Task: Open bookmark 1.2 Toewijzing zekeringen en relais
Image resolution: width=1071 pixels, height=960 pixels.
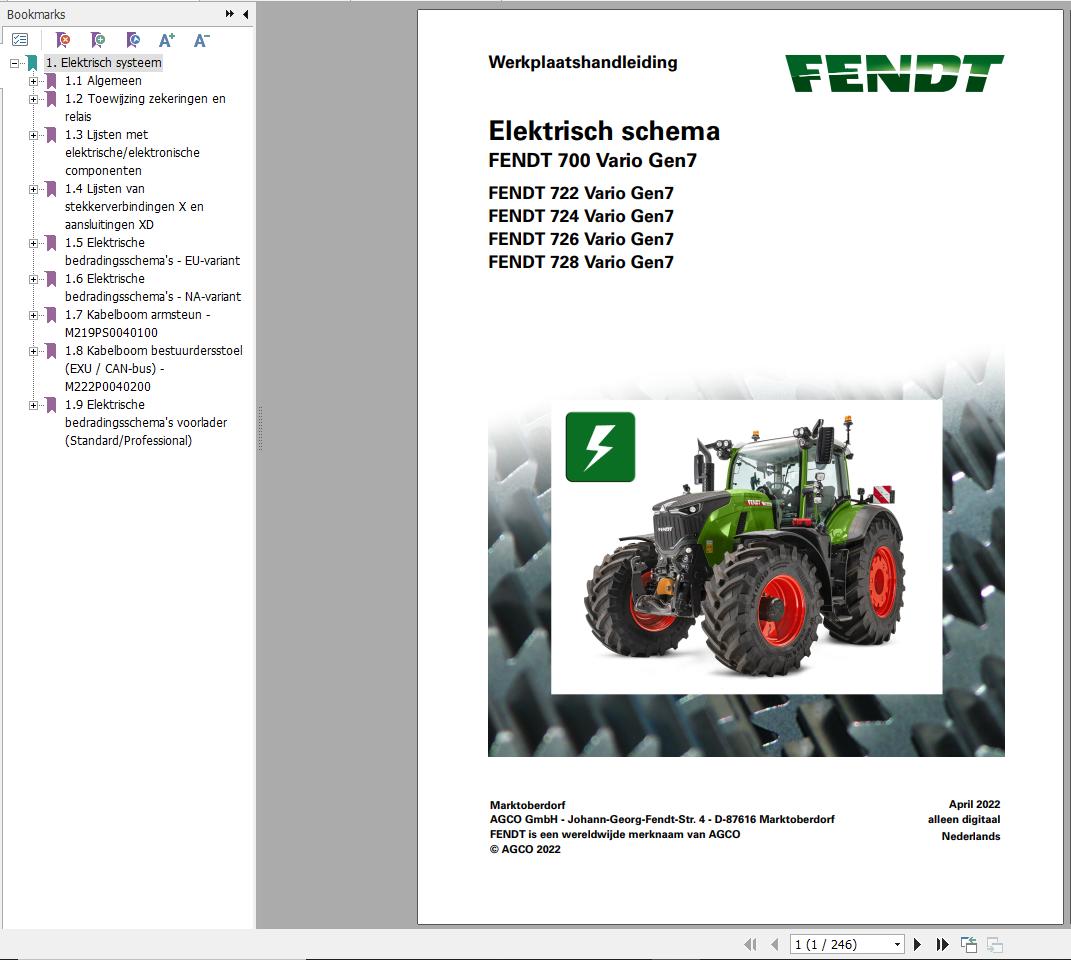Action: (x=145, y=108)
